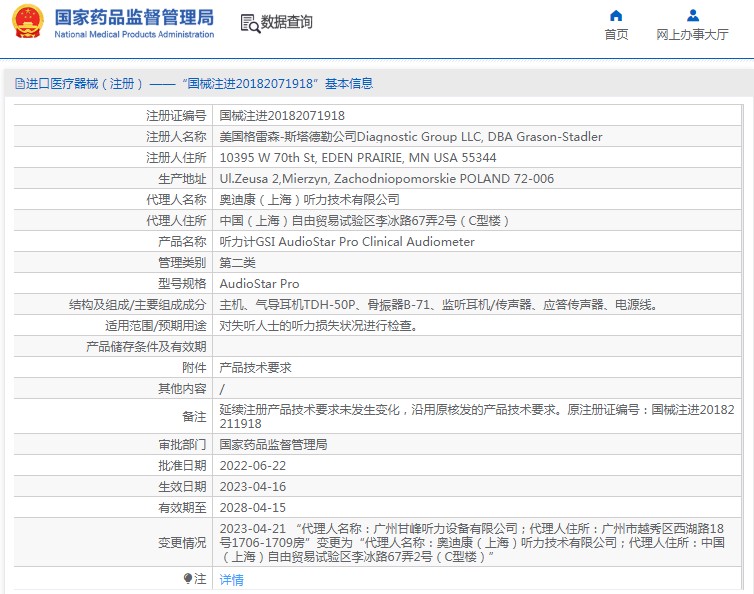Open the 数据查询 search icon
The image size is (754, 594).
tap(250, 23)
